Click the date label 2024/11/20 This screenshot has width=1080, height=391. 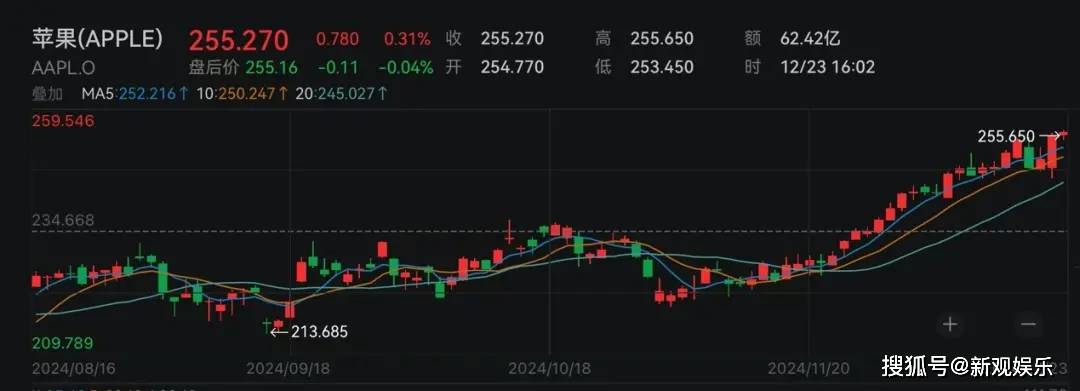810,369
